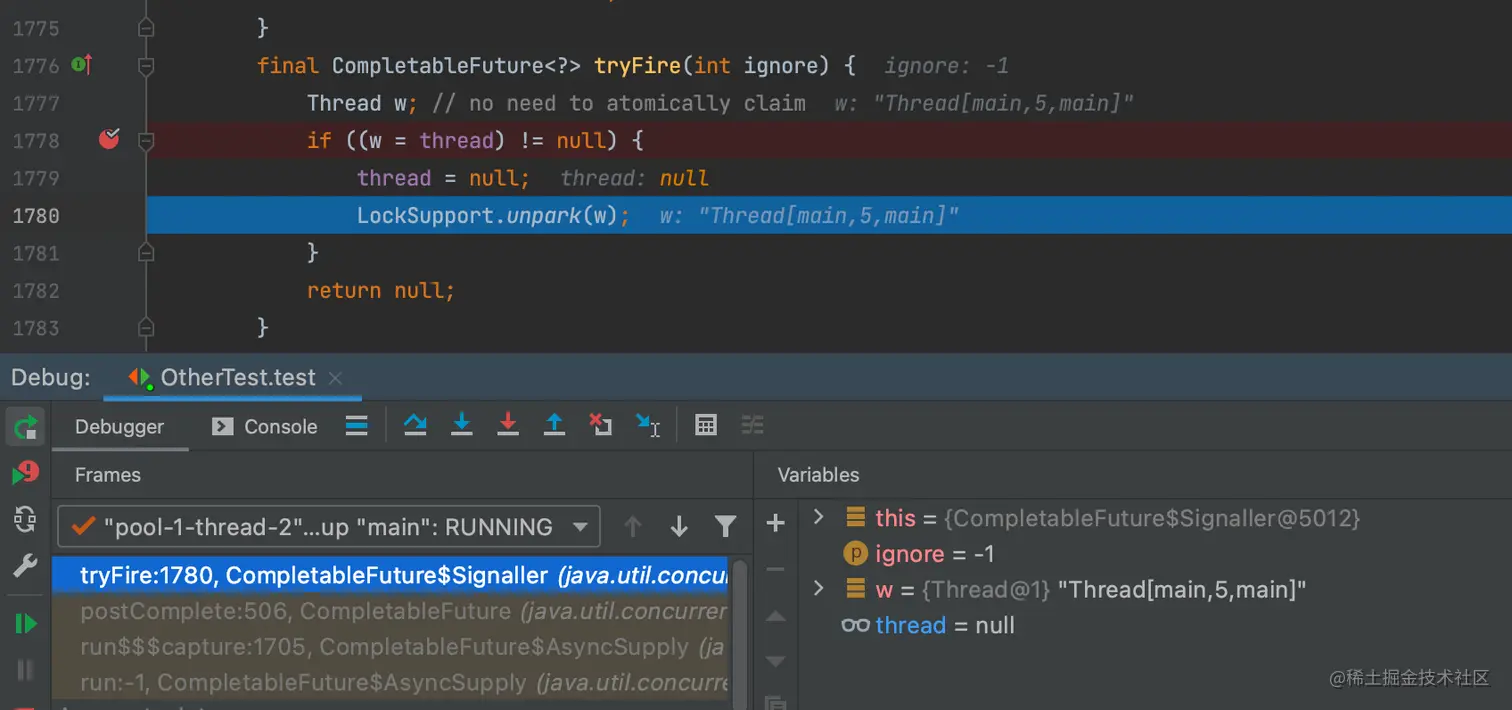Click the Frames panel header
1512x710 pixels.
tap(108, 475)
